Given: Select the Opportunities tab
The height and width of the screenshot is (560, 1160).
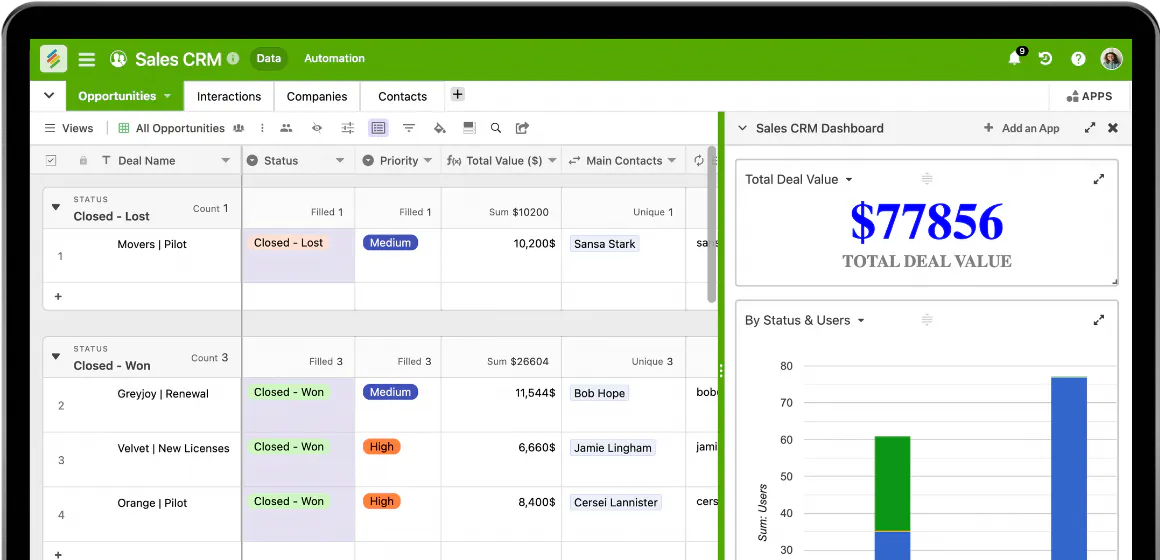Looking at the screenshot, I should coord(117,96).
